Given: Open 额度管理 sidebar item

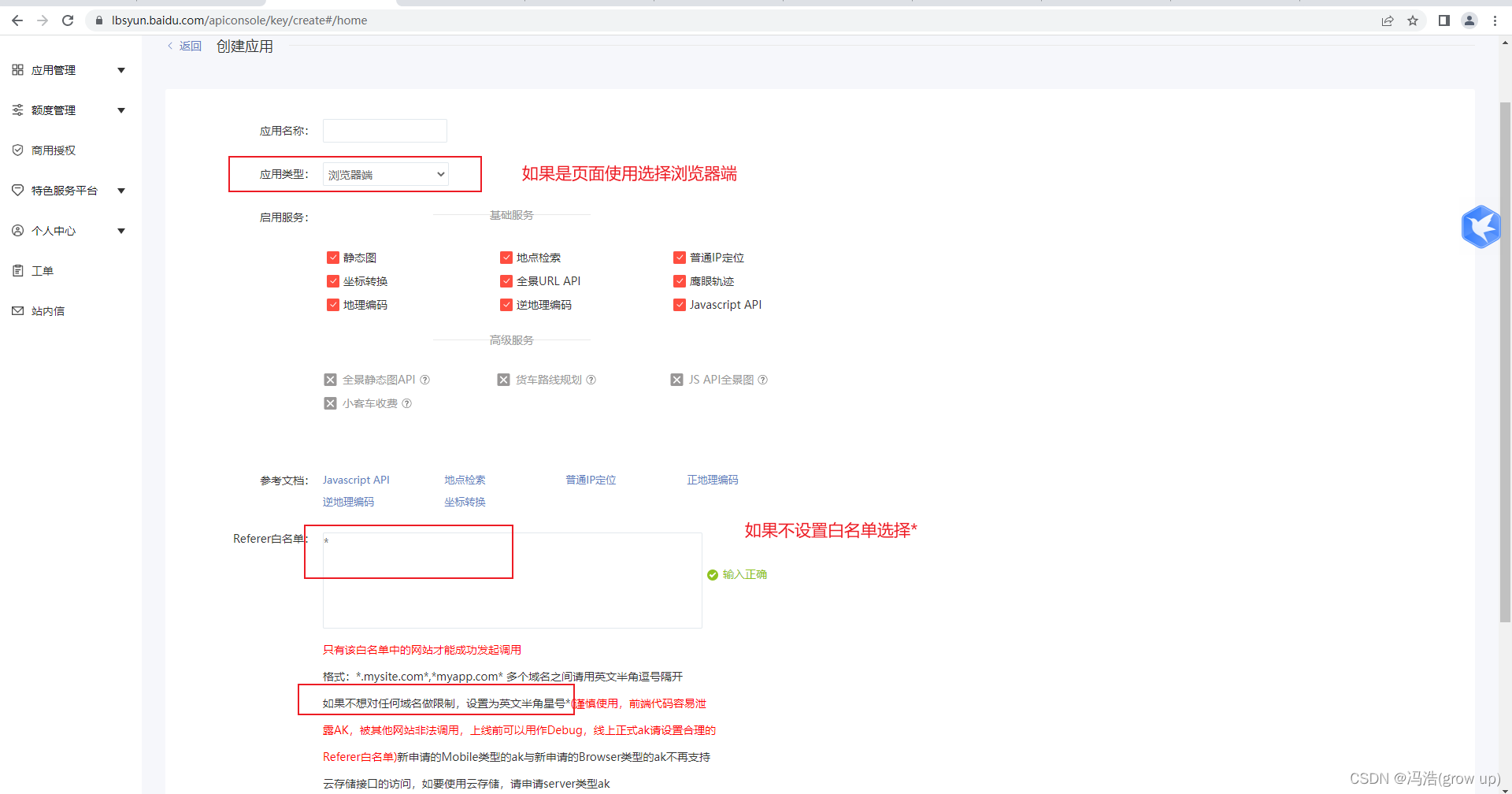Looking at the screenshot, I should point(54,110).
